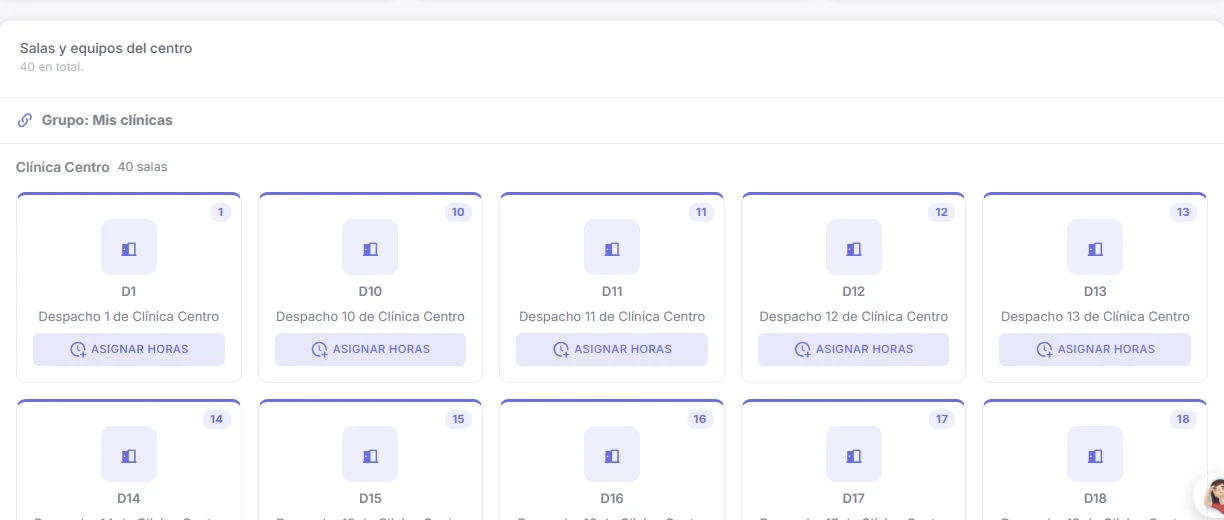Click the room door icon of D15 card
The width and height of the screenshot is (1224, 520).
[370, 454]
